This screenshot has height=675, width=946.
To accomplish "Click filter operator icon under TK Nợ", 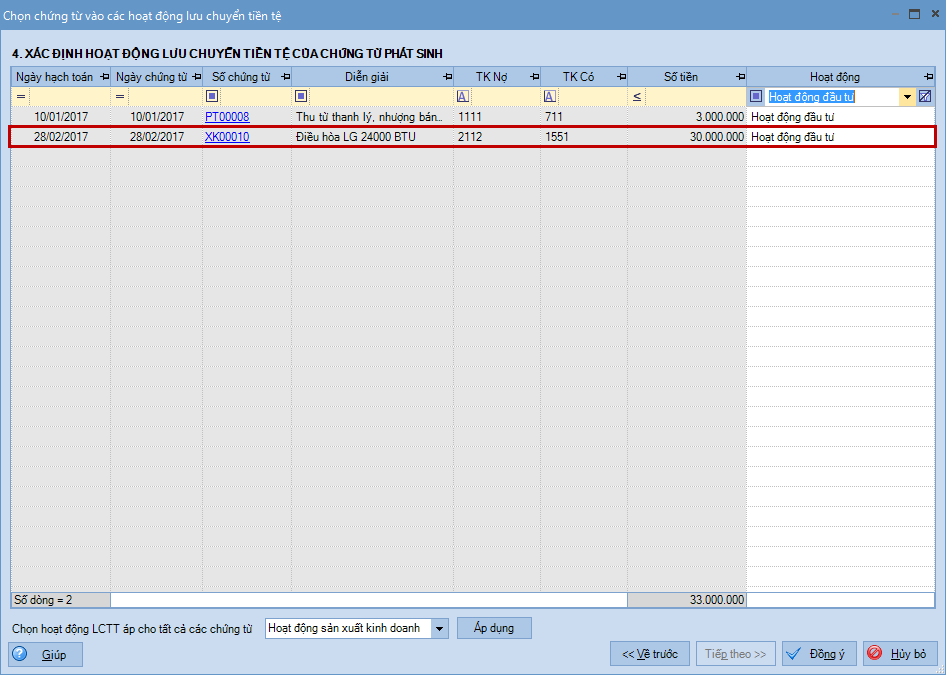I will tap(462, 97).
